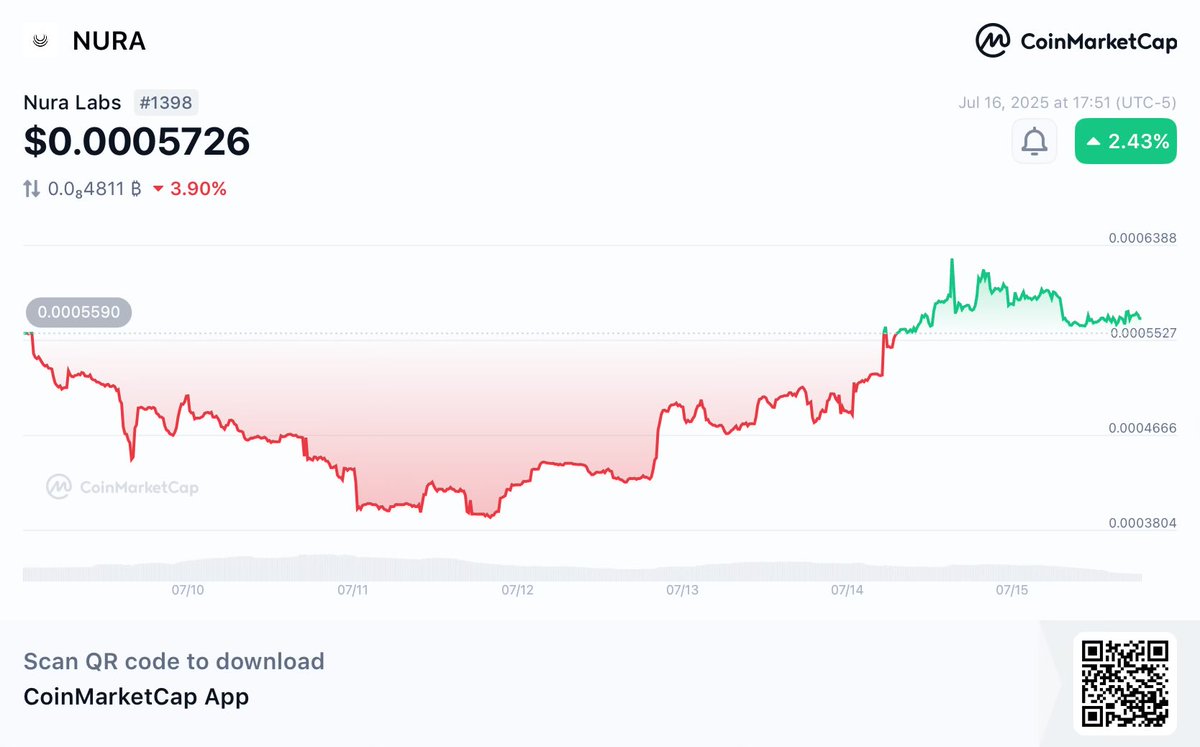Image resolution: width=1200 pixels, height=747 pixels.
Task: Click the Nura Labs name text
Action: pos(73,102)
